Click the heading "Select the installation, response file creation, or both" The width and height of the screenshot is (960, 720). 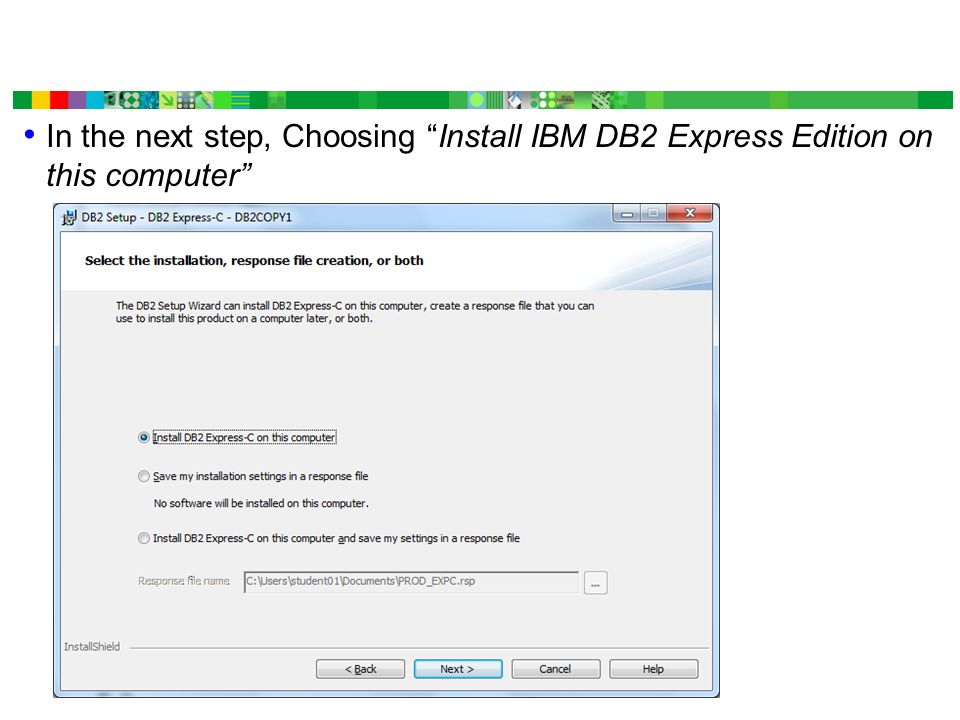click(254, 261)
